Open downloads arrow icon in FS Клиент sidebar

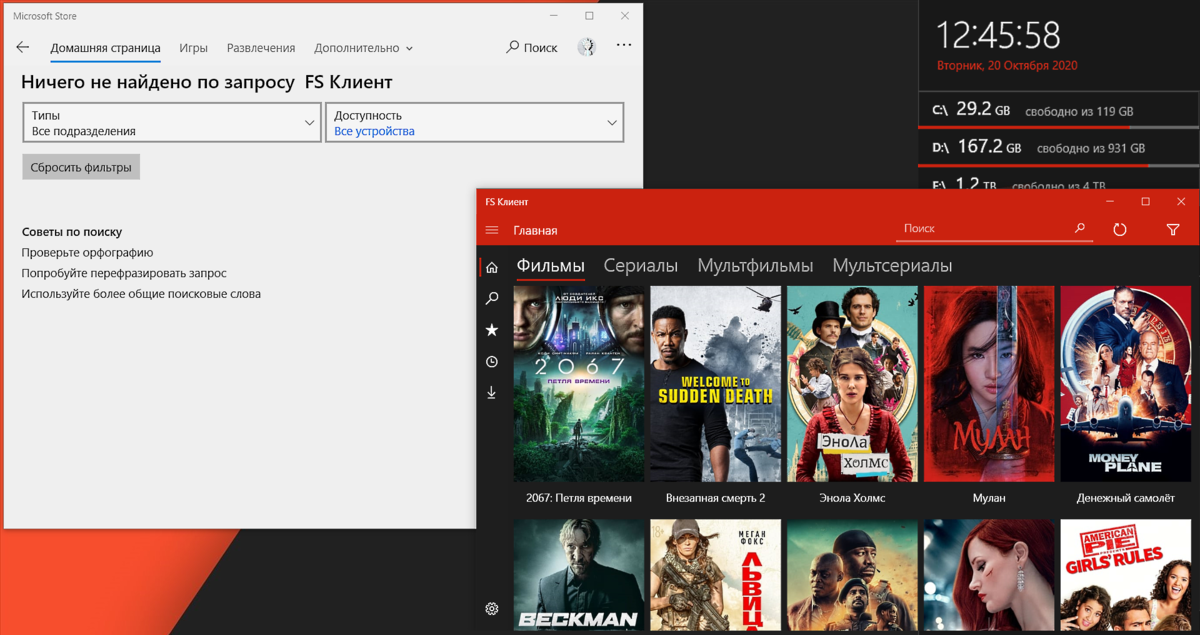[492, 393]
